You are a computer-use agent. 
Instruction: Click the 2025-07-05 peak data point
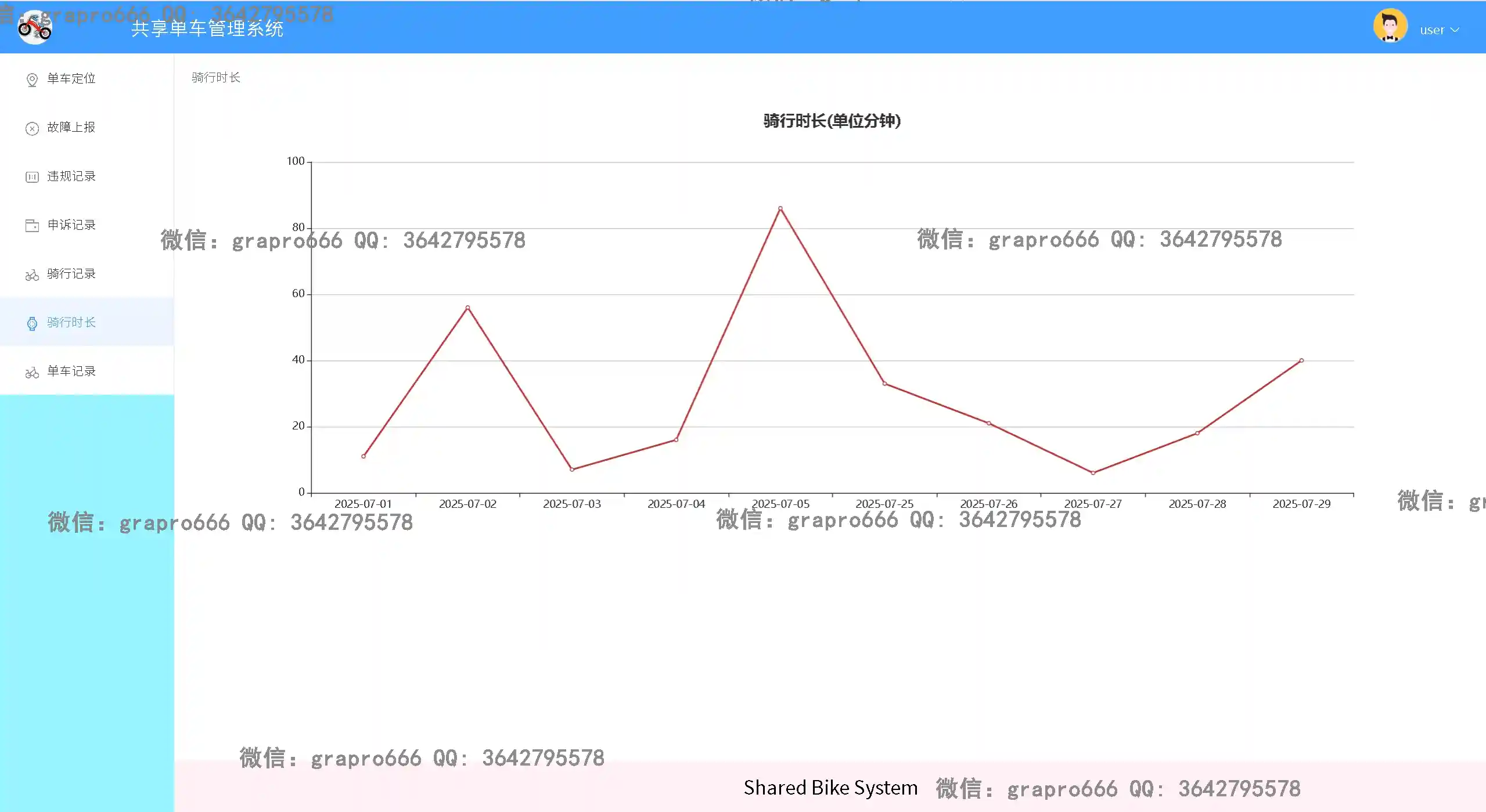(780, 208)
